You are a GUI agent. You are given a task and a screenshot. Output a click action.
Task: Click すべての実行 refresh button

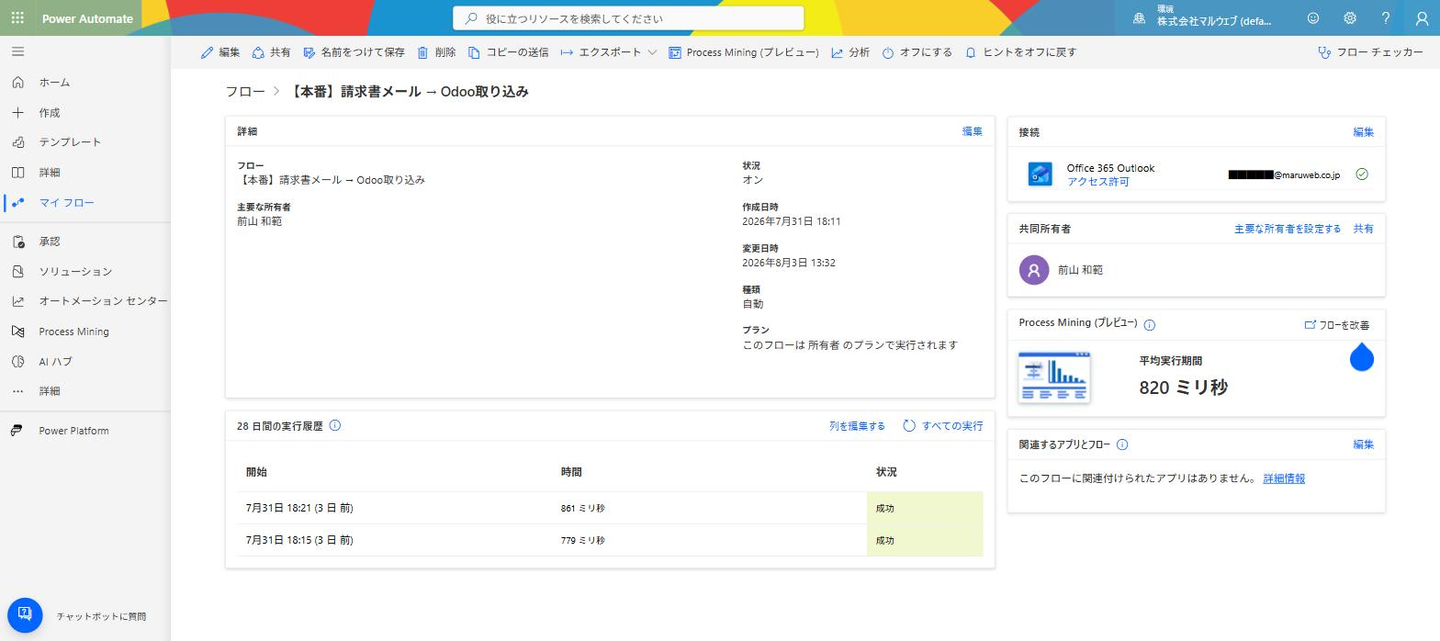(942, 426)
